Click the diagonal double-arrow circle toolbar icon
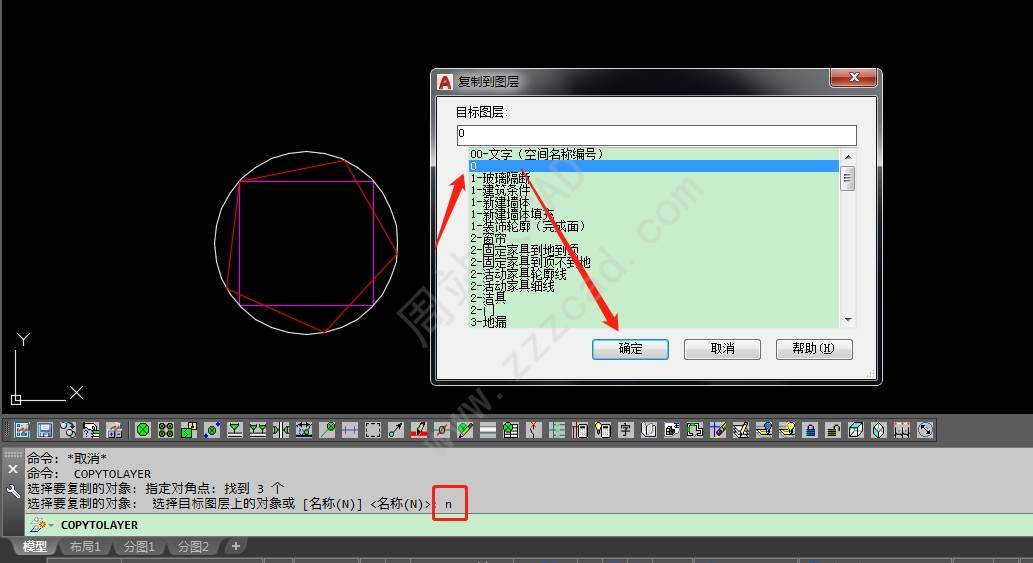1033x563 pixels. (x=925, y=430)
